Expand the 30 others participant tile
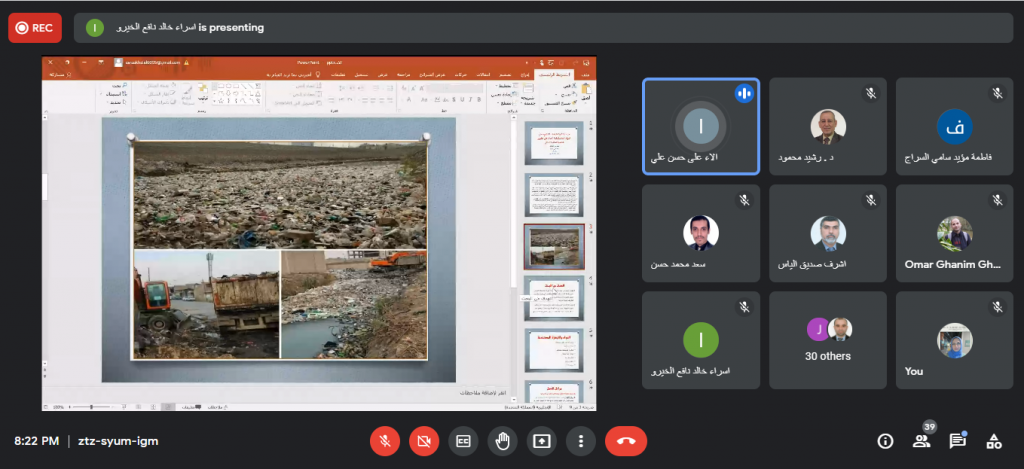Image resolution: width=1024 pixels, height=469 pixels. [x=827, y=339]
